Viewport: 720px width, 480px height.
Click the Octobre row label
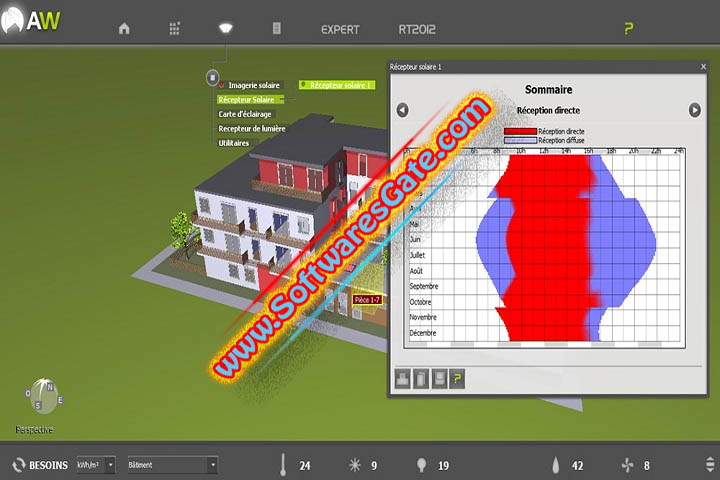(421, 302)
